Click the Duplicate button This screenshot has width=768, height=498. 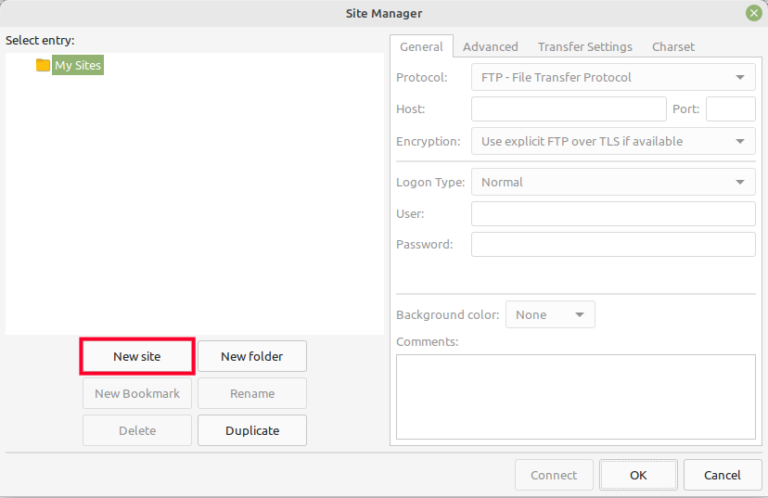[x=252, y=430]
